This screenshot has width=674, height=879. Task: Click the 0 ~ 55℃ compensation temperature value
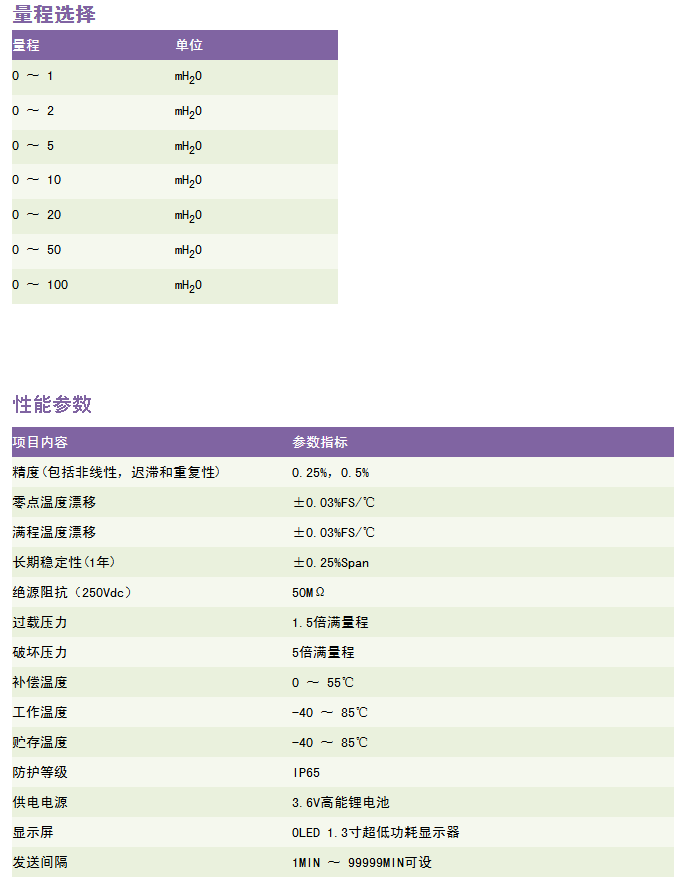coord(323,682)
